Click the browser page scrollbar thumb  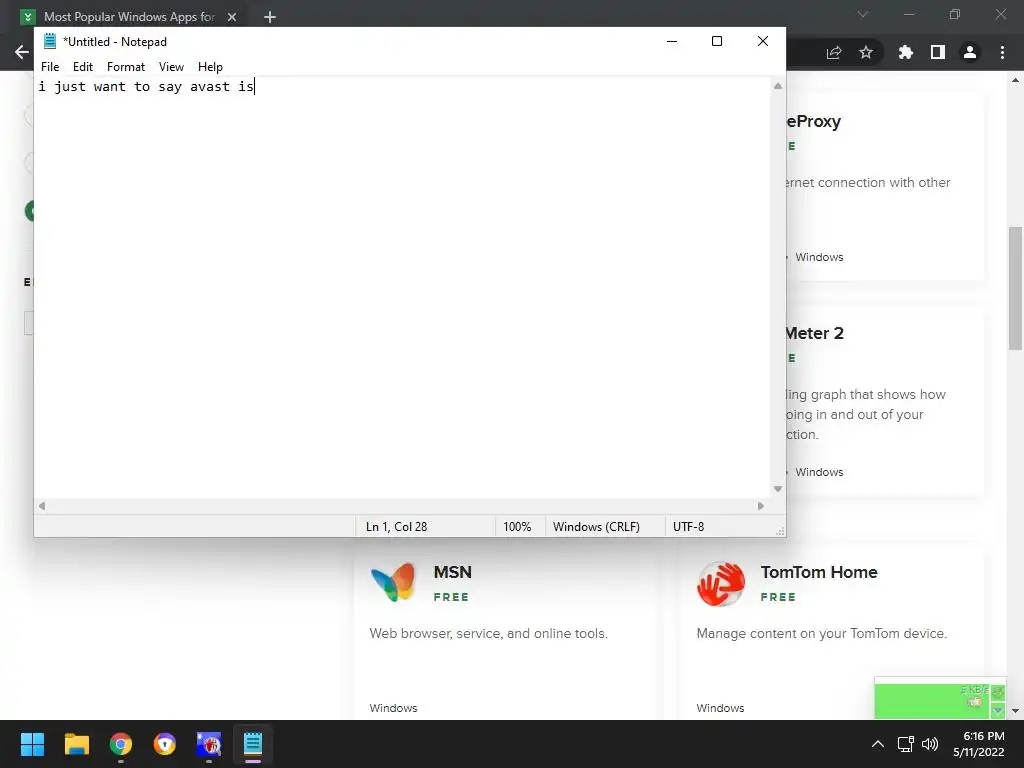1015,288
